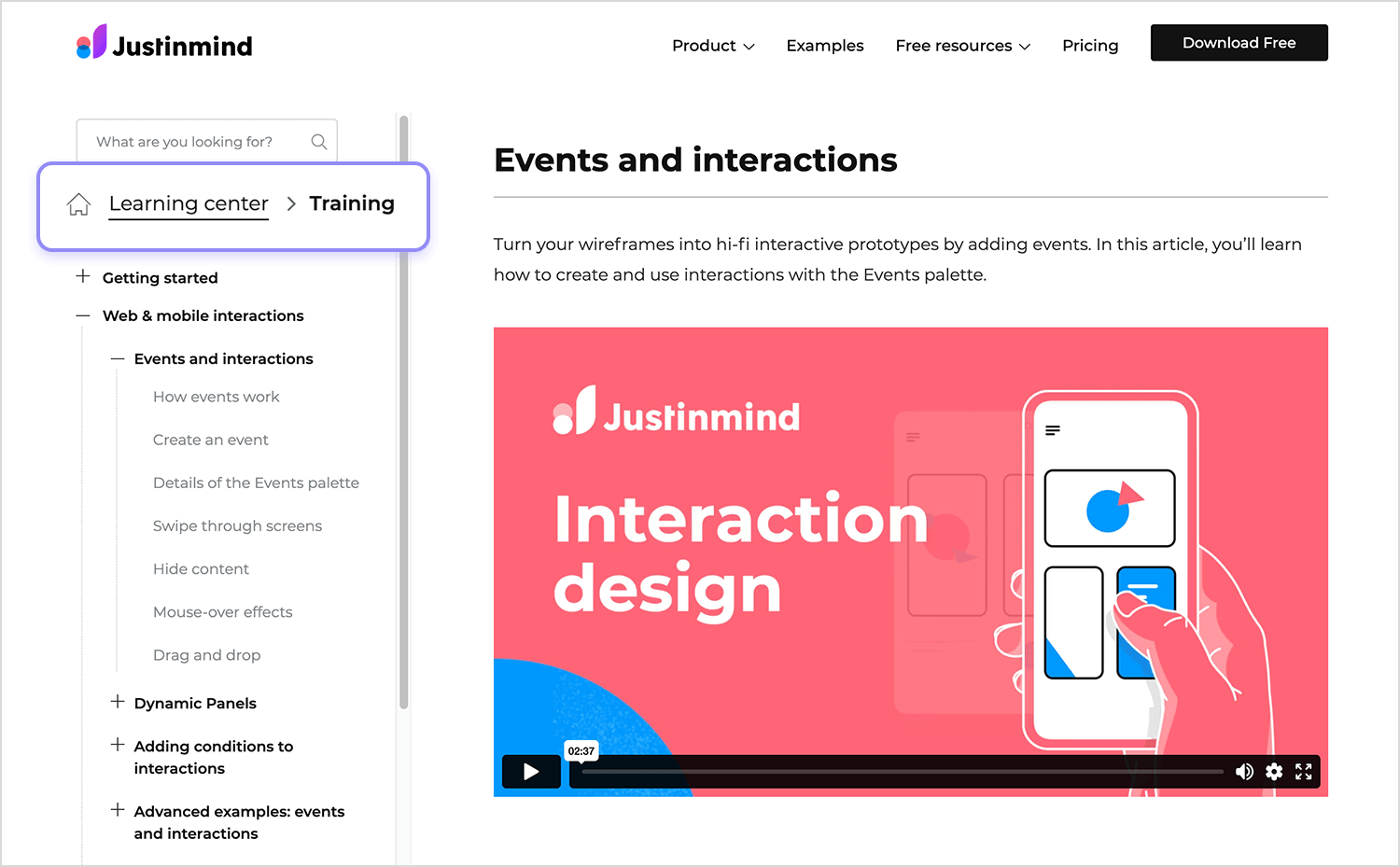Expand the Getting started section
Image resolution: width=1400 pixels, height=867 pixels.
(x=83, y=277)
